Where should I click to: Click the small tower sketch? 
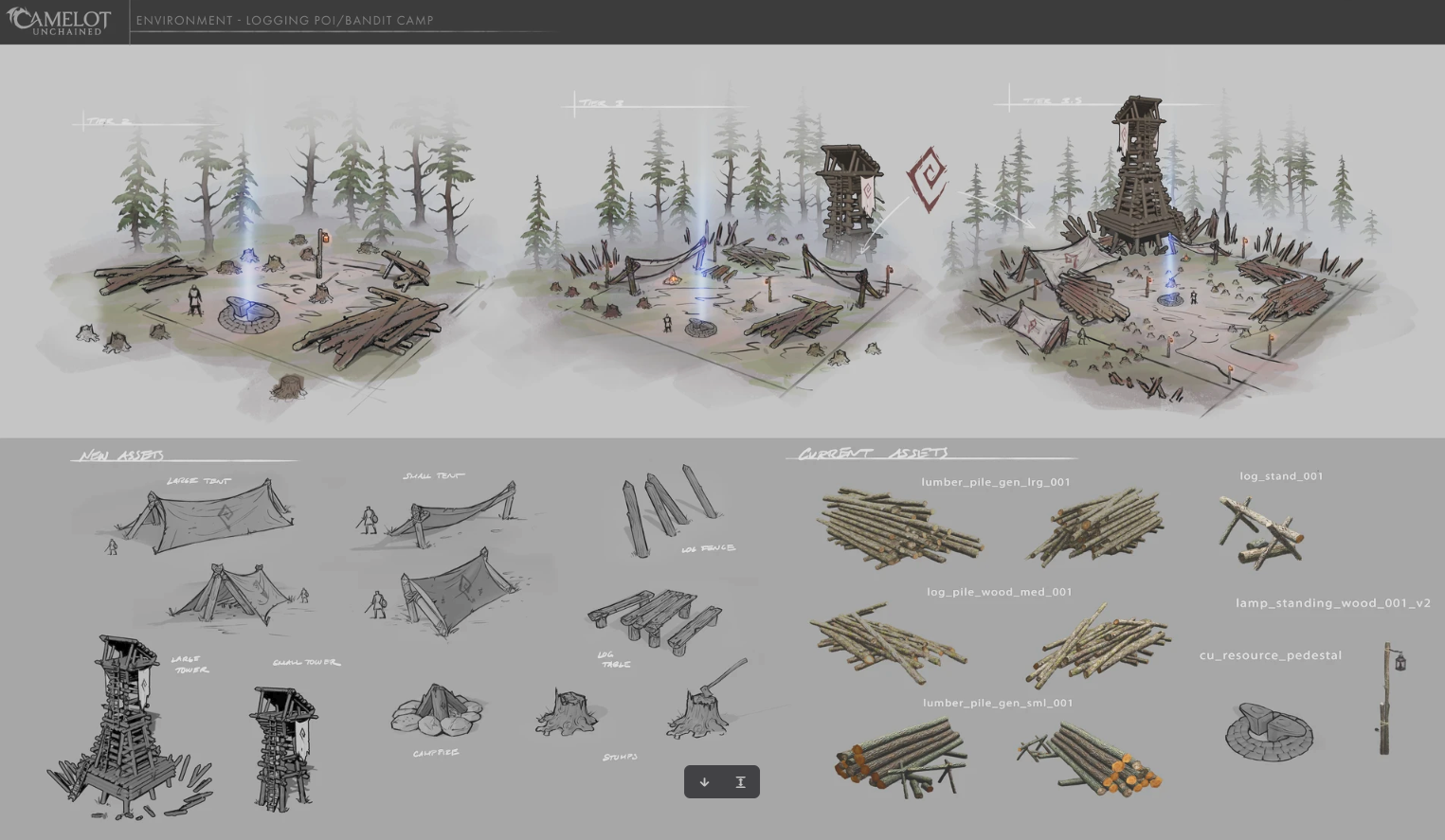(x=283, y=748)
